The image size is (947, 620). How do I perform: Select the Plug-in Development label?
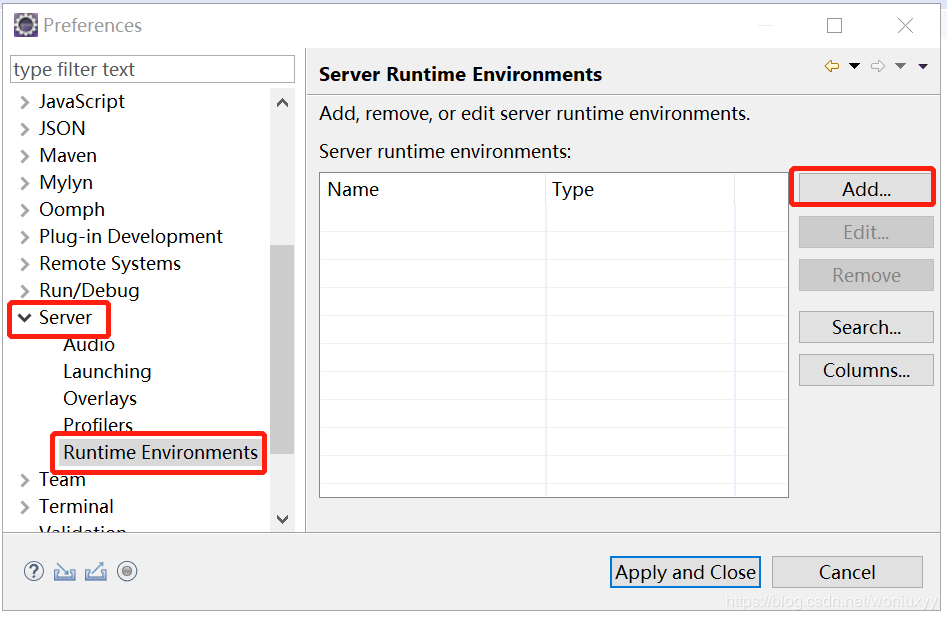130,237
